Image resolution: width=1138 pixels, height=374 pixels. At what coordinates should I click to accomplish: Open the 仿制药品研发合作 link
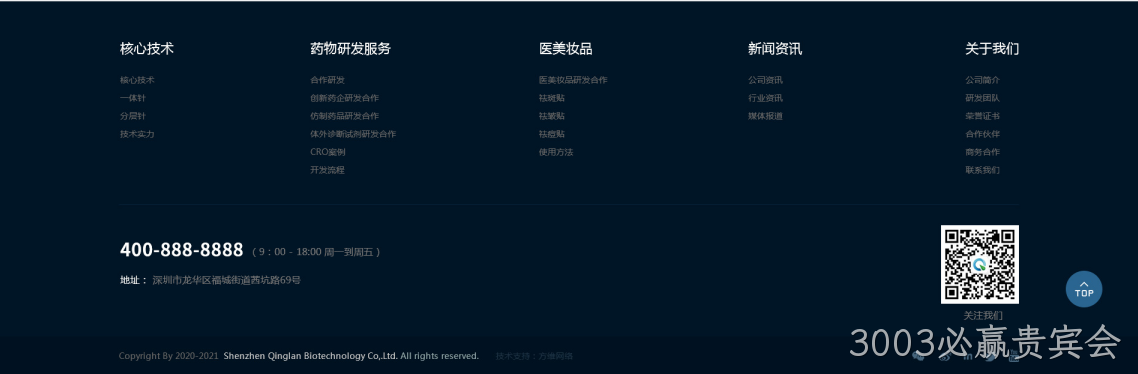(x=344, y=116)
